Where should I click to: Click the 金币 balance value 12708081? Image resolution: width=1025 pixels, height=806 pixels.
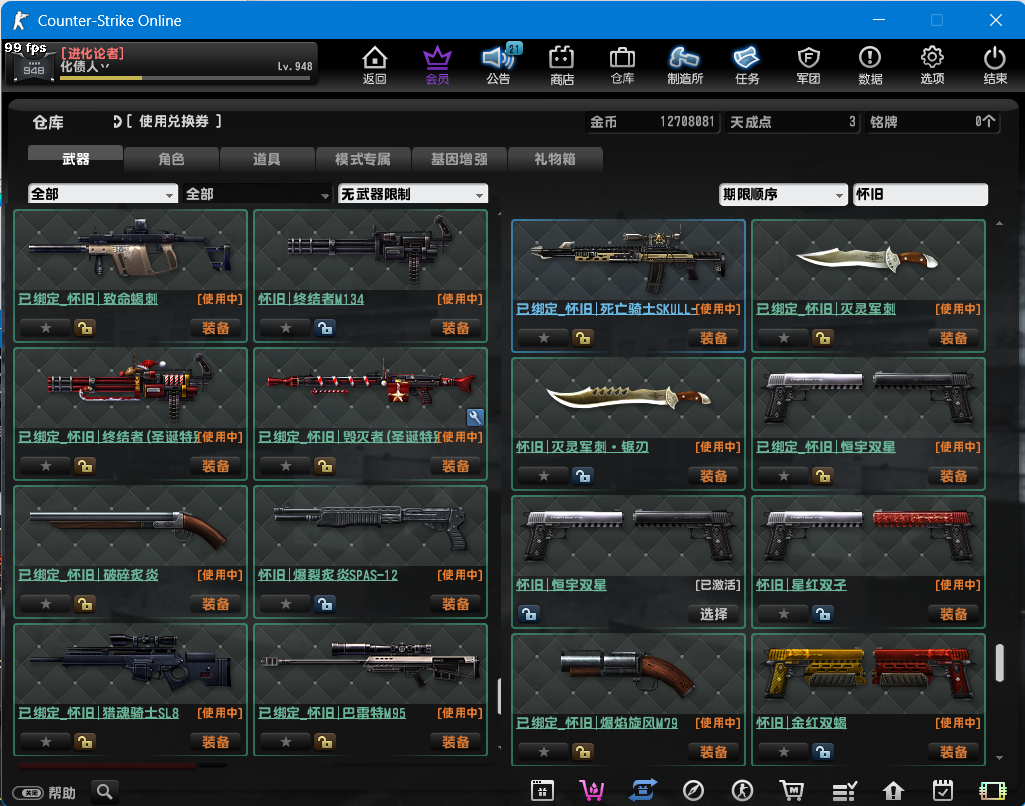point(687,122)
